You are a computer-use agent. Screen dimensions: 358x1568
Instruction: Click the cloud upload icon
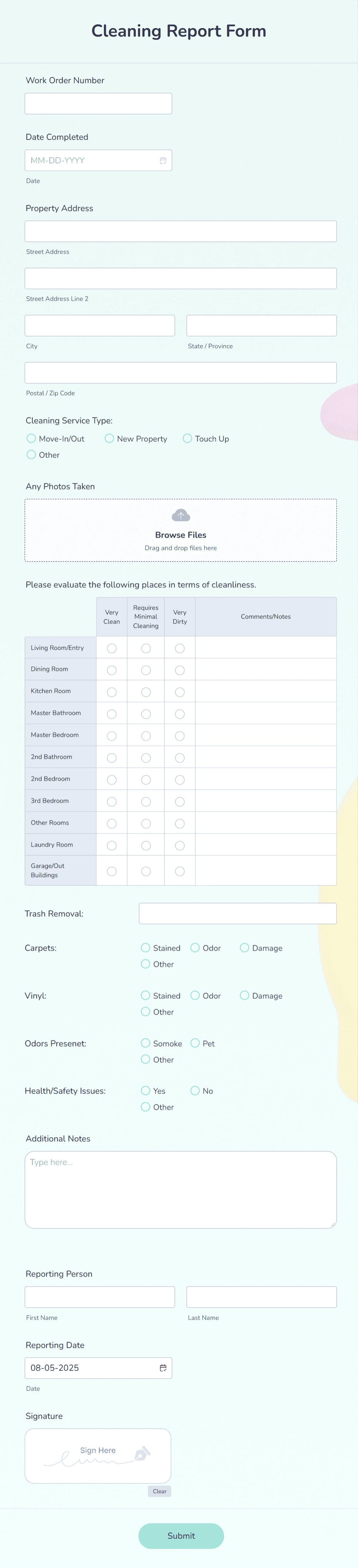[181, 516]
